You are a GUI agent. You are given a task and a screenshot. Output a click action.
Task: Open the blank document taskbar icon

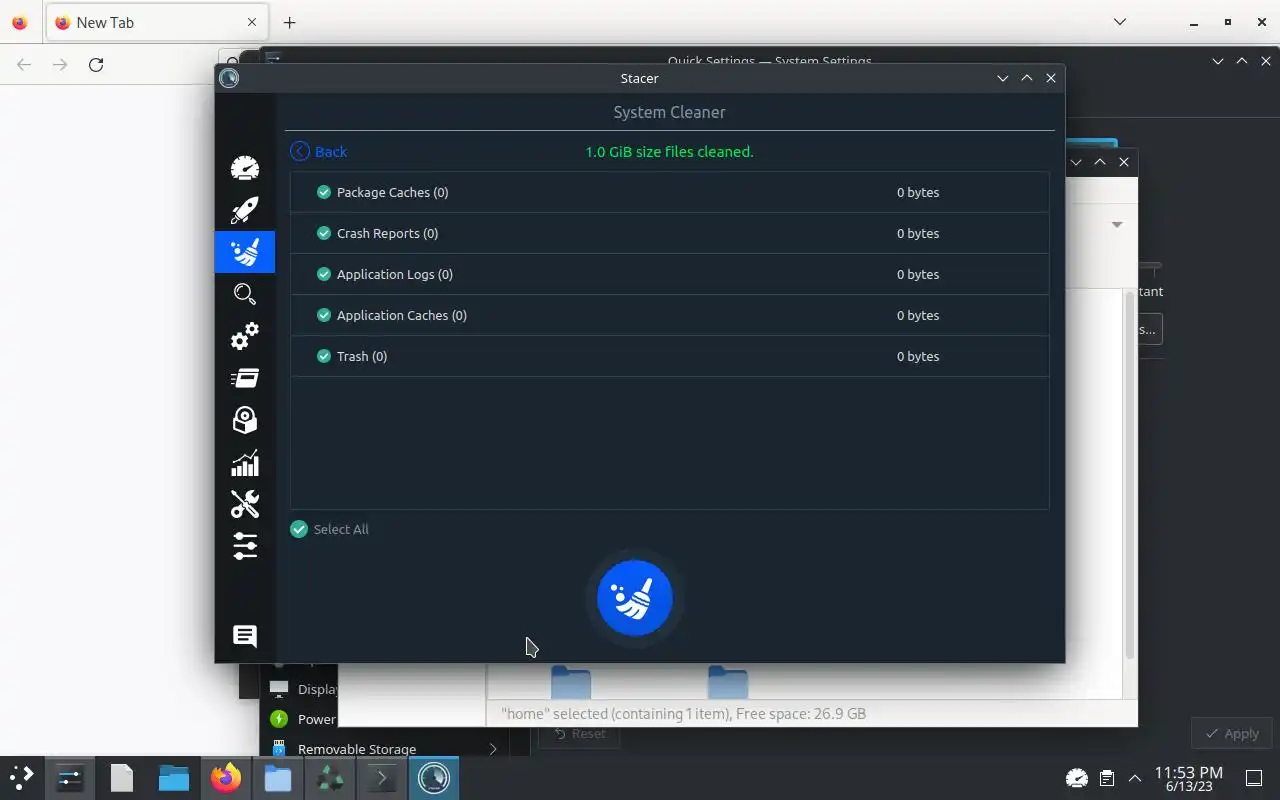pos(122,777)
